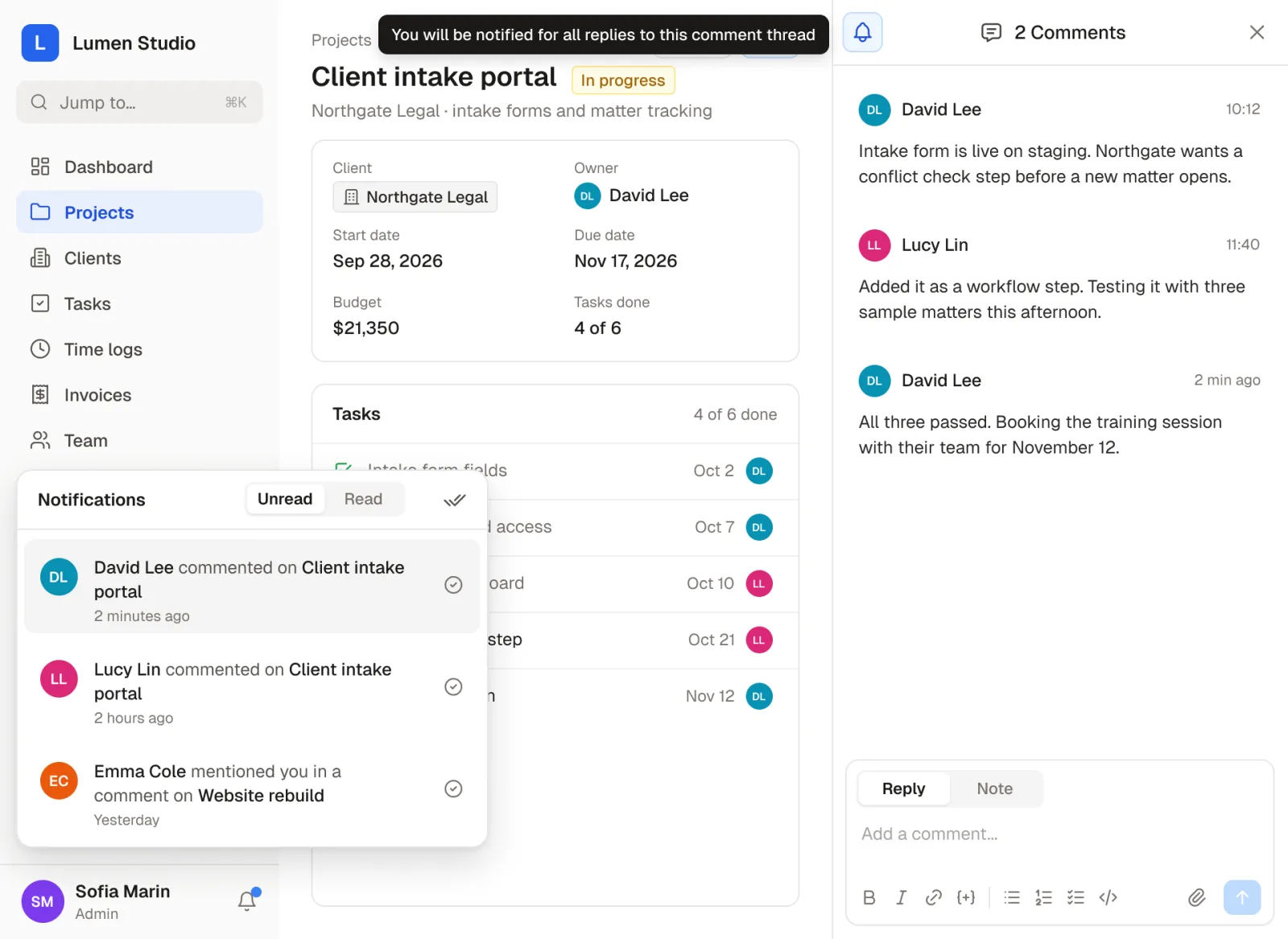Screen dimensions: 1288x939
Task: Apply italic formatting in the comment editor
Action: pos(902,897)
